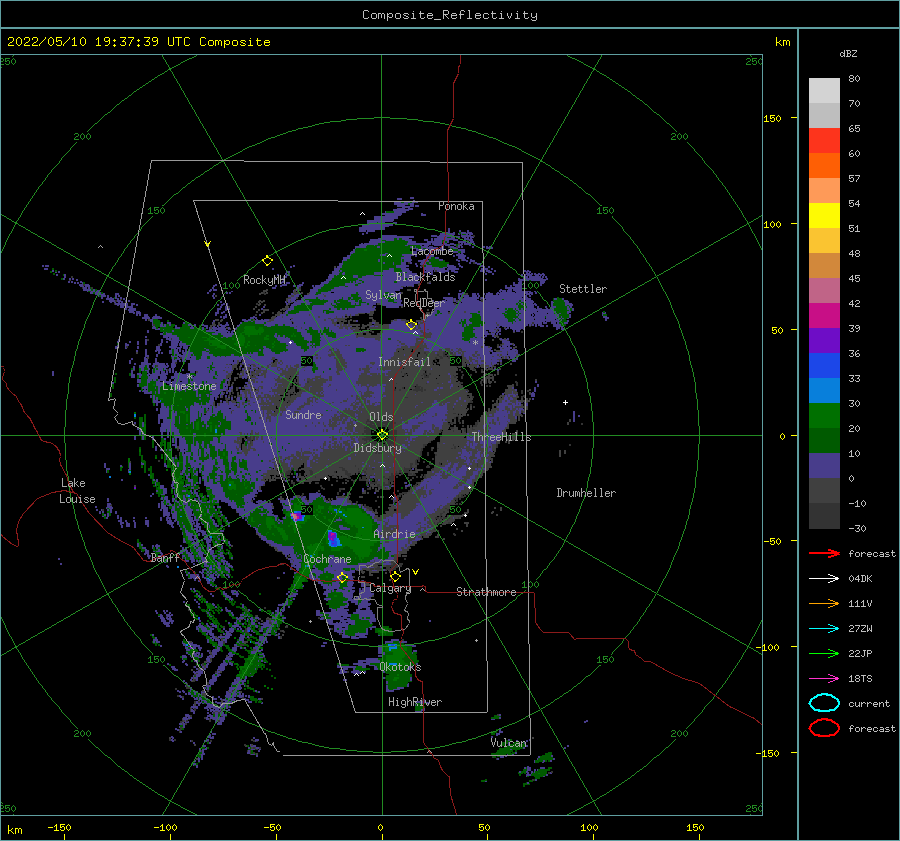Click the Lake Louise label

77,491
